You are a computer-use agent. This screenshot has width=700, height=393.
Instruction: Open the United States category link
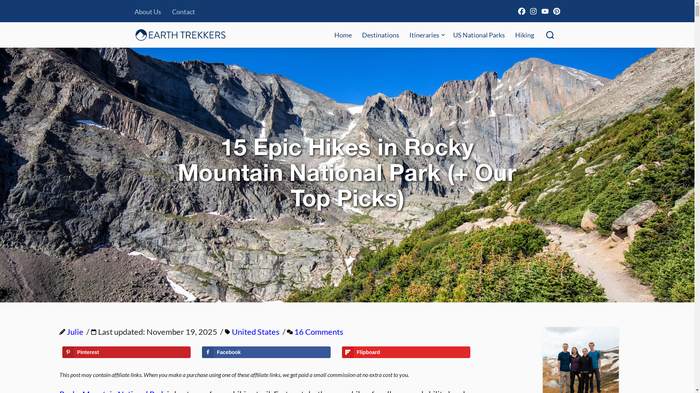coord(255,332)
